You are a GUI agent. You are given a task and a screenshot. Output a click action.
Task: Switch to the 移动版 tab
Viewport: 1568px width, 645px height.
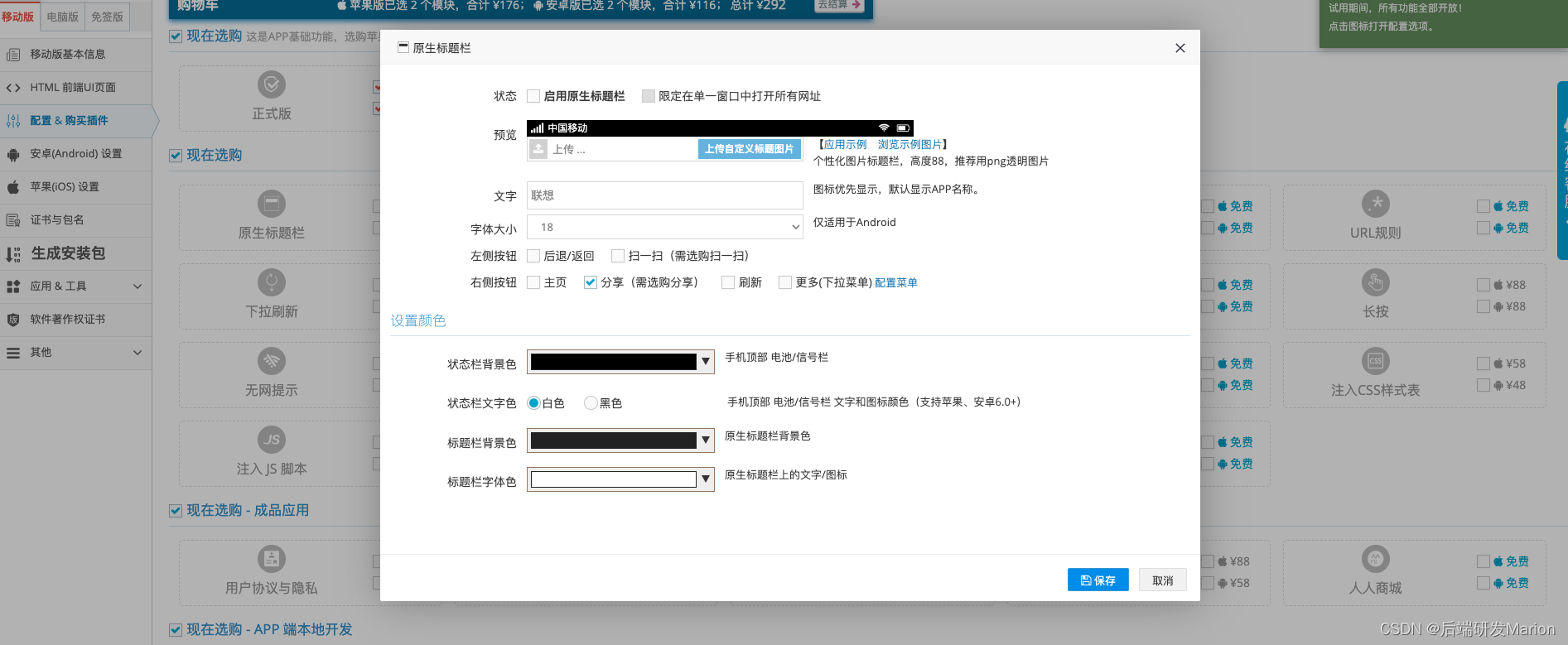pyautogui.click(x=19, y=17)
